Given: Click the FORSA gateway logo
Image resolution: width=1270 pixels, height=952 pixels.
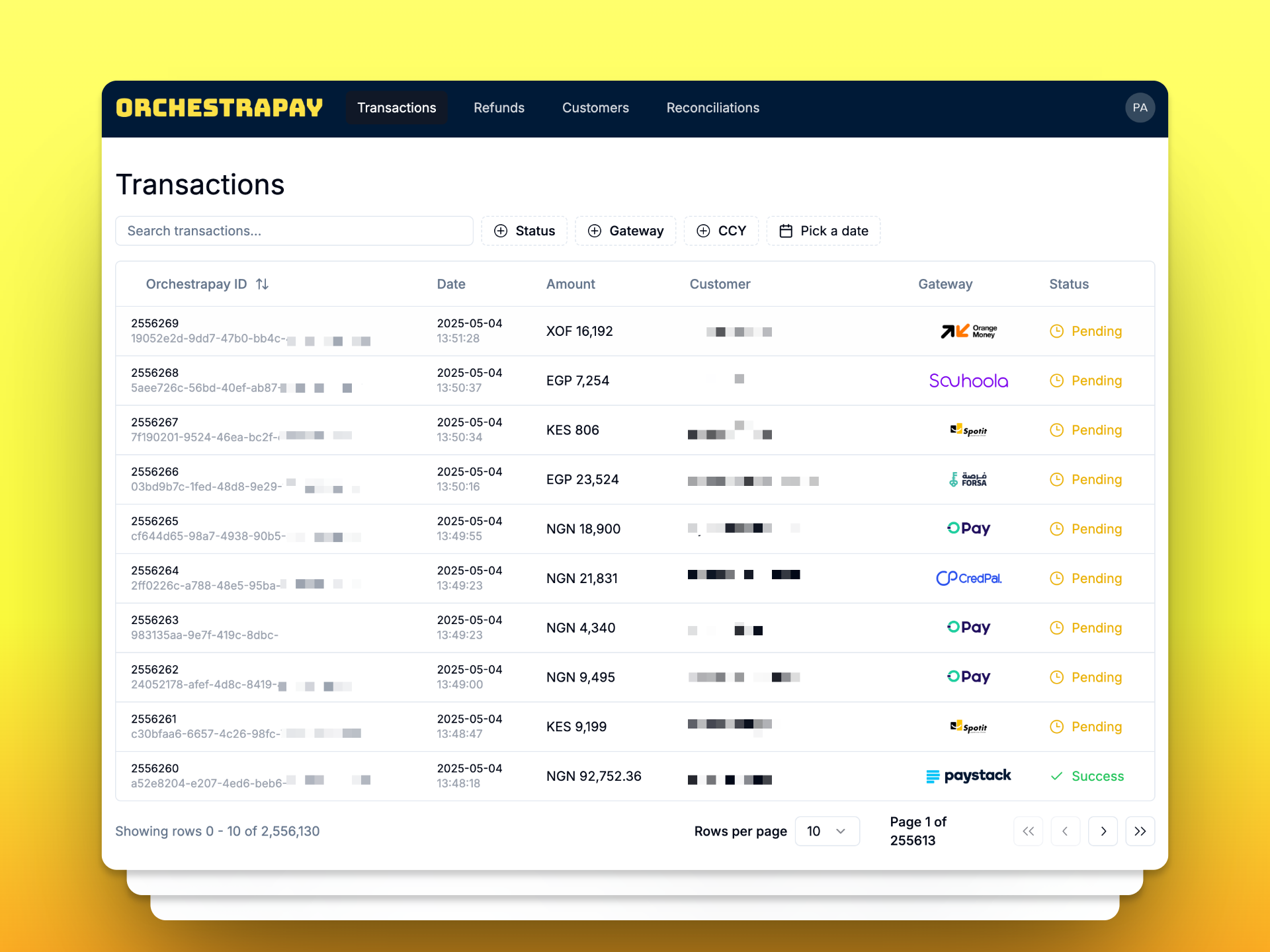Looking at the screenshot, I should click(968, 479).
